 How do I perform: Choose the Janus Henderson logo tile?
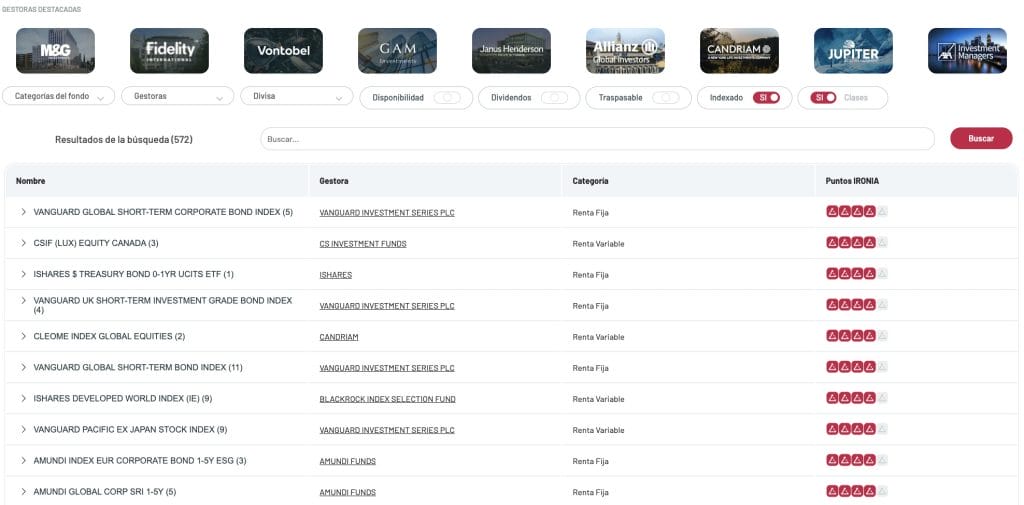(x=511, y=50)
